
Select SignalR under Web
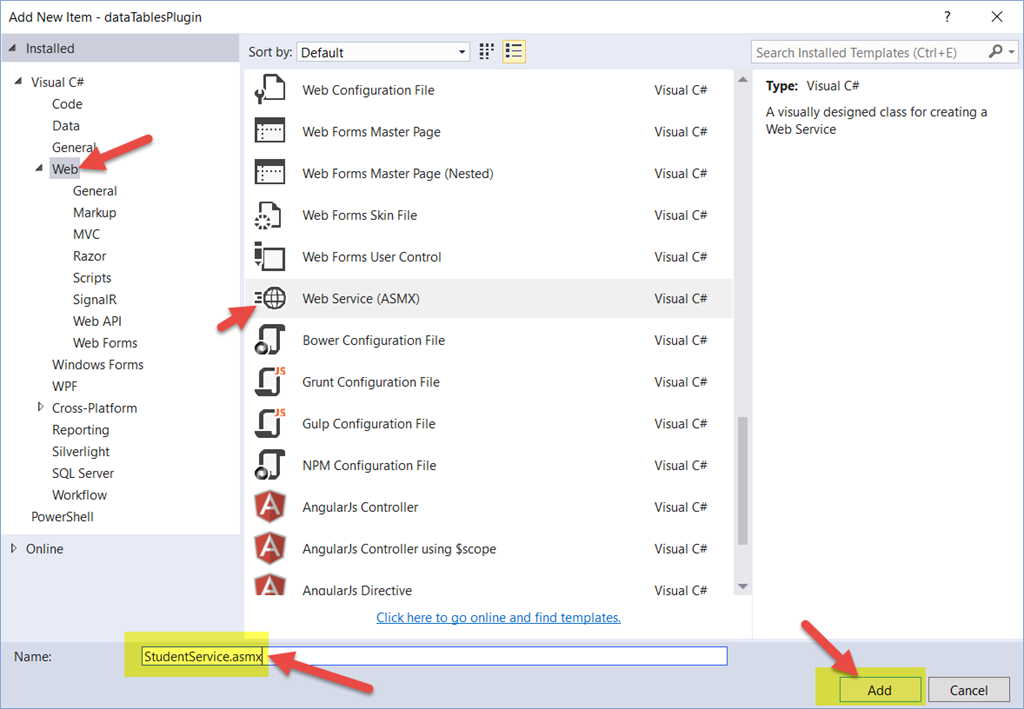coord(95,299)
